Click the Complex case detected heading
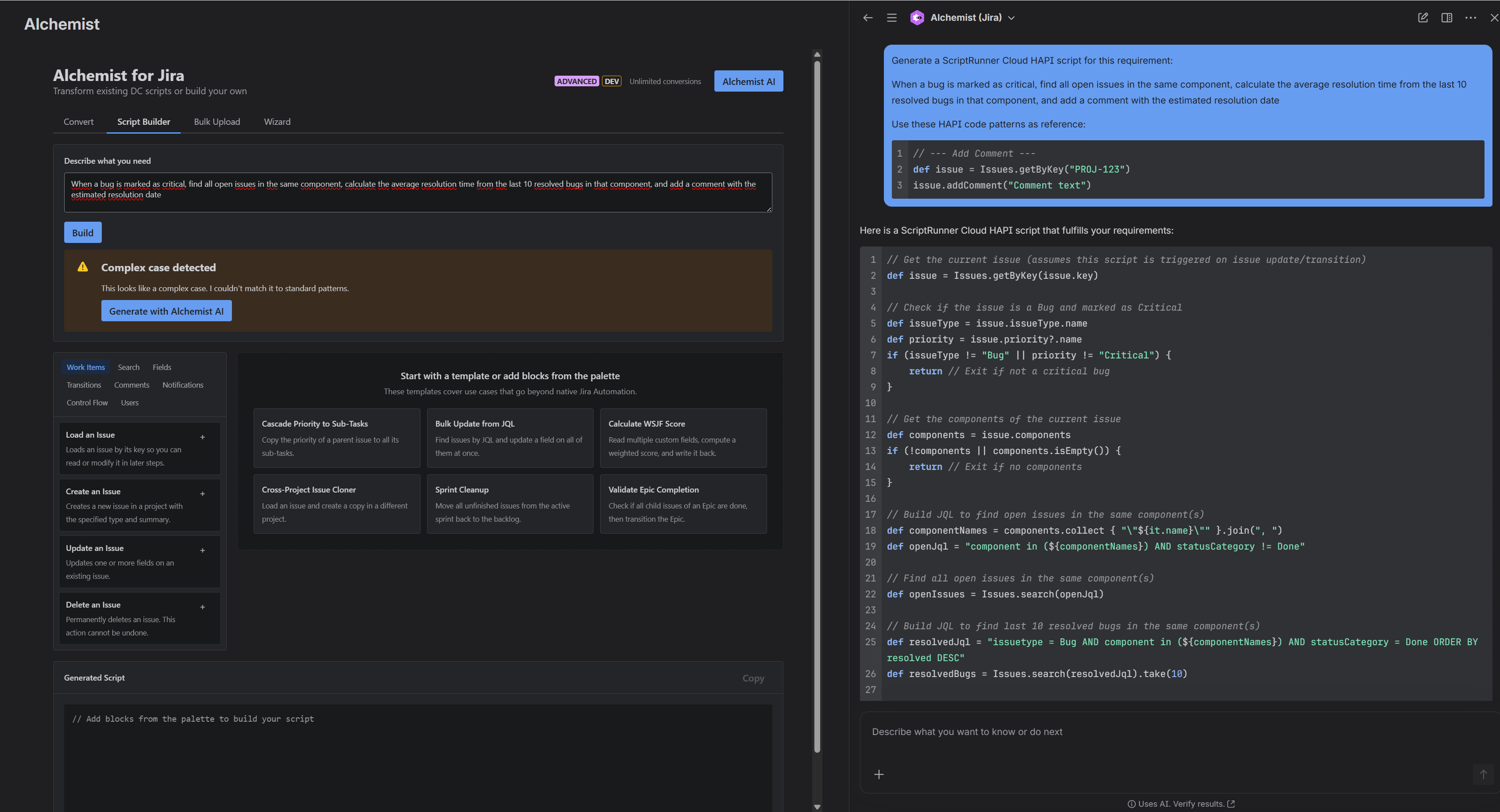1500x812 pixels. (x=158, y=267)
